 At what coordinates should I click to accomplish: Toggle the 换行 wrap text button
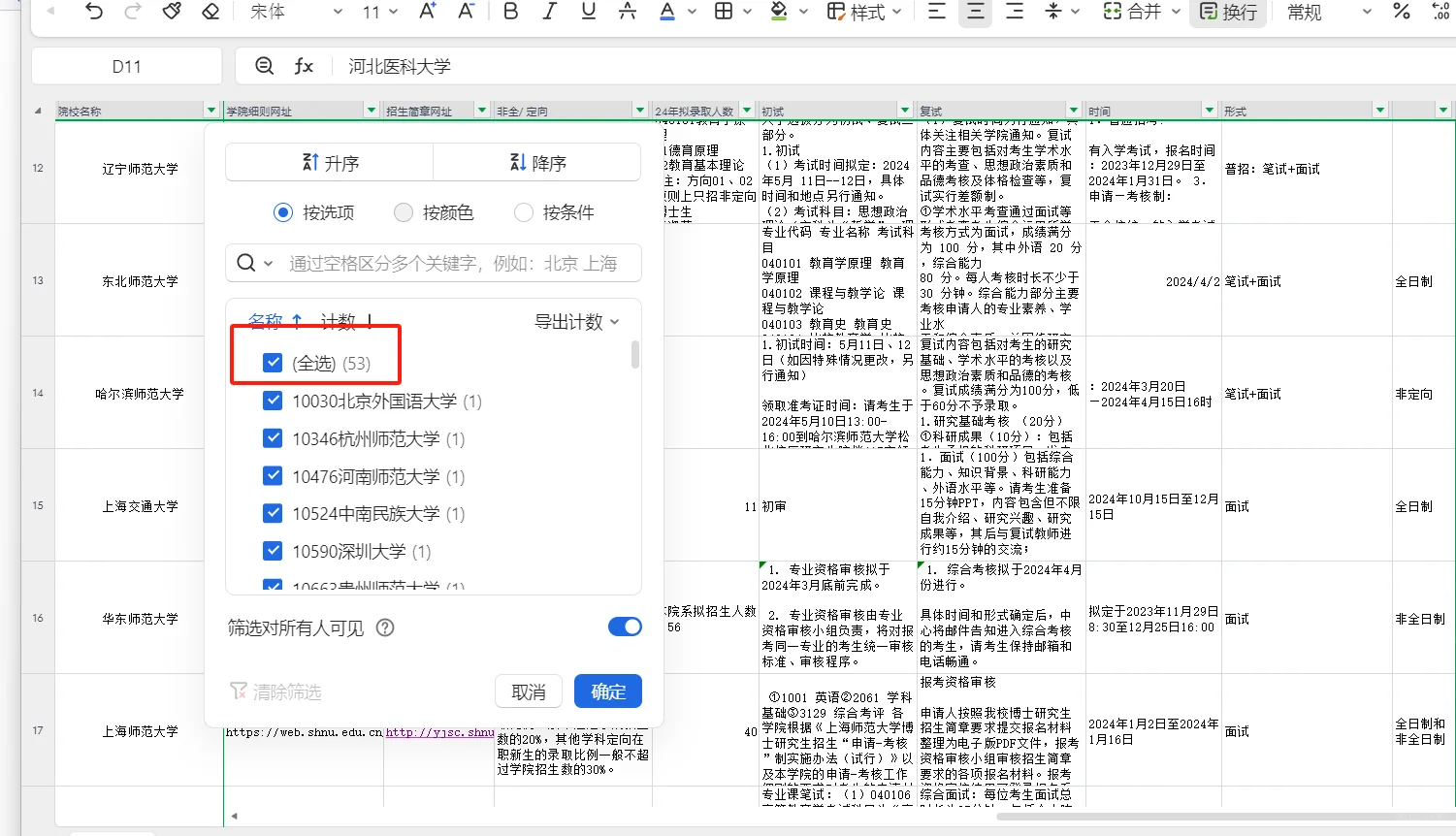click(1228, 12)
